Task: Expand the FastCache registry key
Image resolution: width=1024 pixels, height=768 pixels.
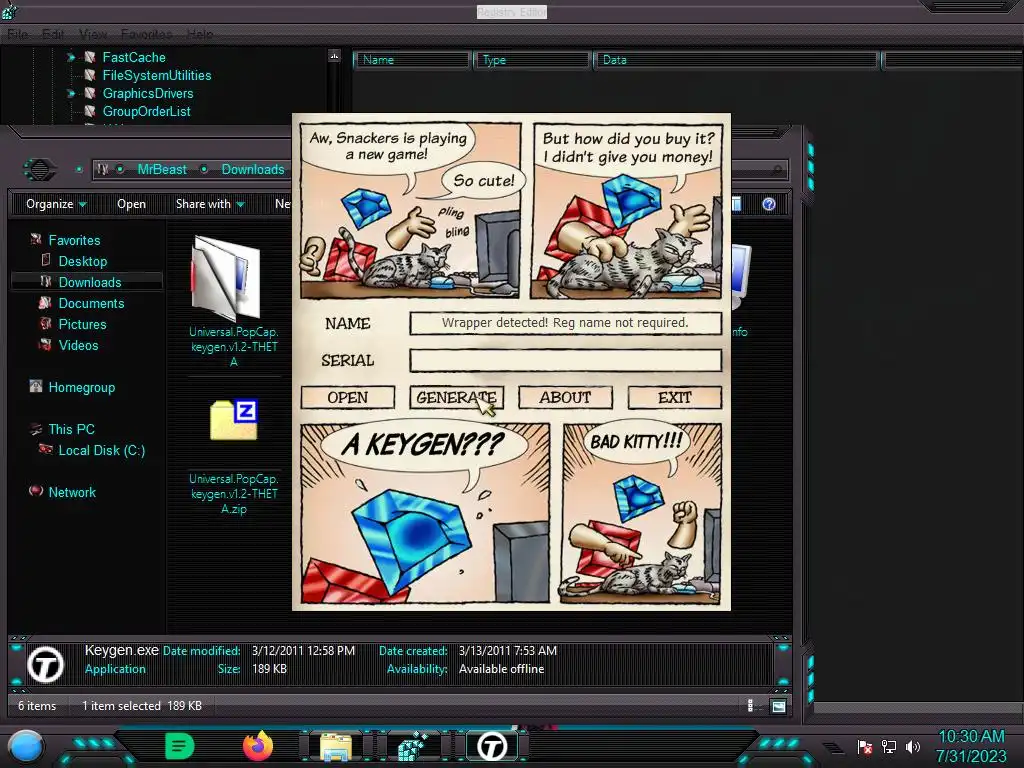Action: (x=71, y=57)
